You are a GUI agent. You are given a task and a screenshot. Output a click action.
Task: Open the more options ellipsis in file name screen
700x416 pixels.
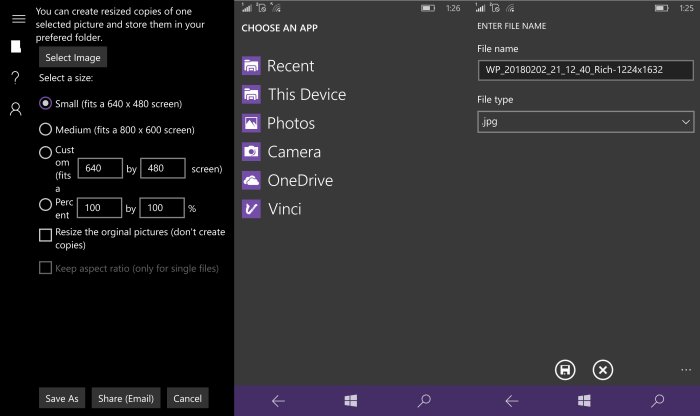click(686, 370)
